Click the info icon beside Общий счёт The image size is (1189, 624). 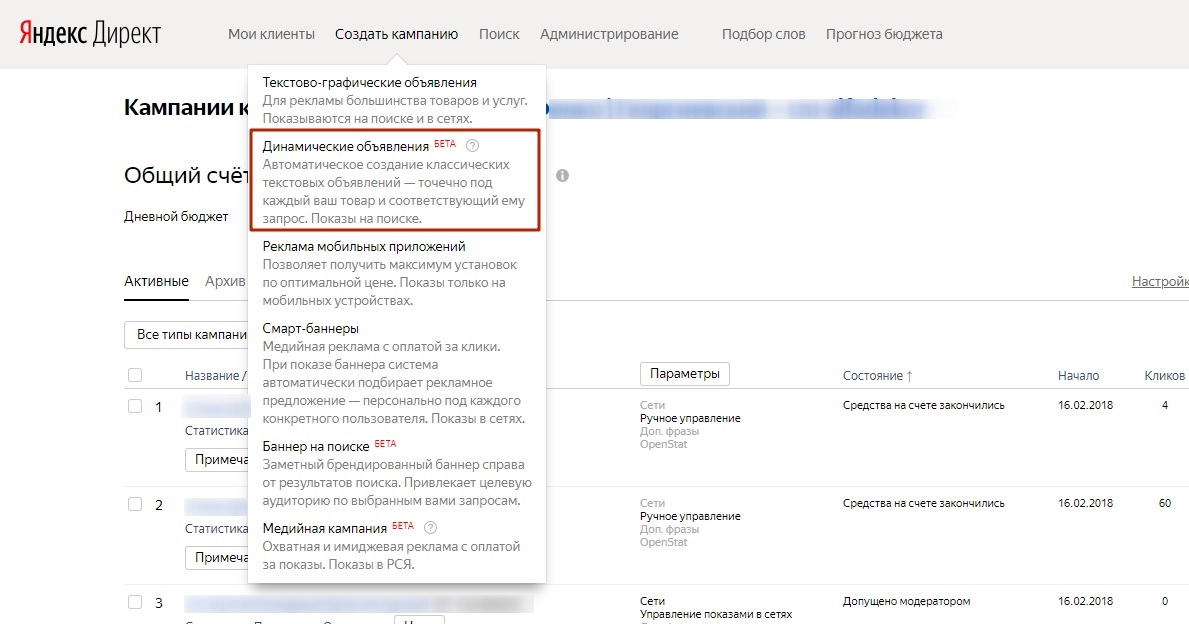[x=562, y=175]
